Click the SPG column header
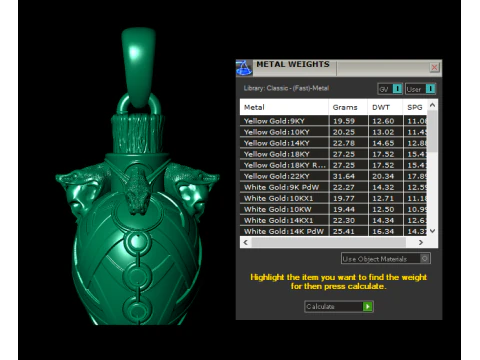480x360 pixels. [415, 107]
